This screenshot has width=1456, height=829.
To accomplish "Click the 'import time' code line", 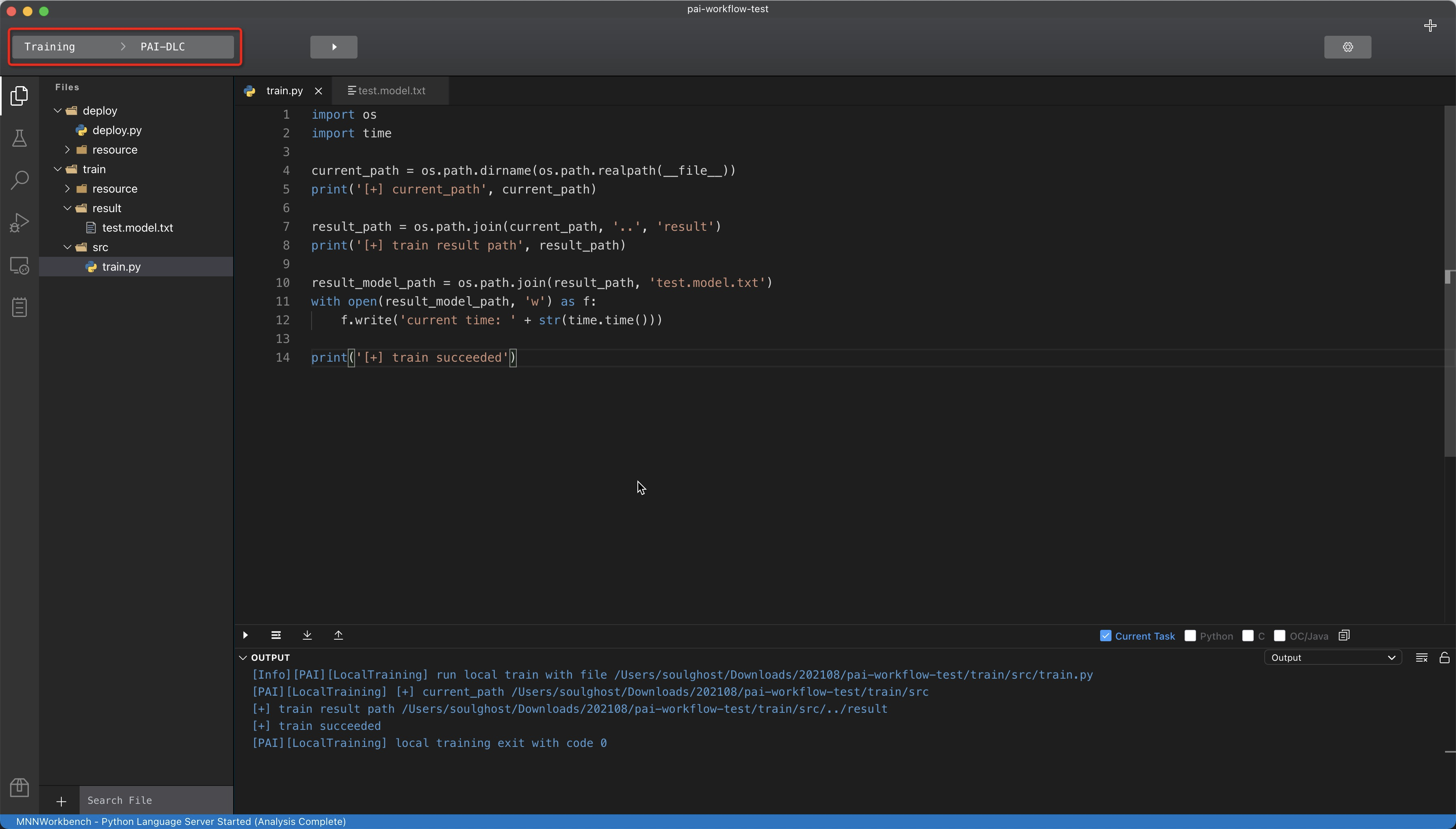I will click(351, 133).
